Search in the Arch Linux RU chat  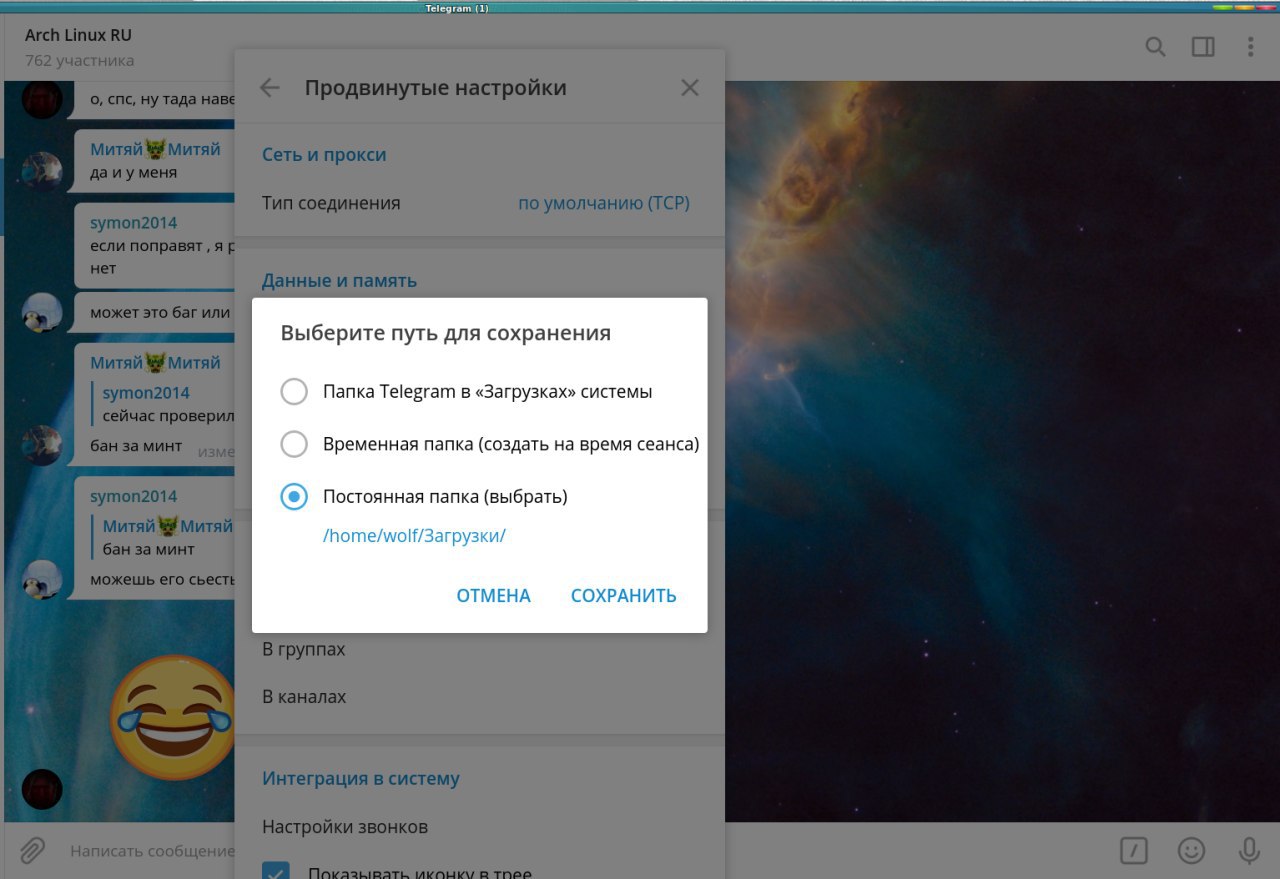1155,47
